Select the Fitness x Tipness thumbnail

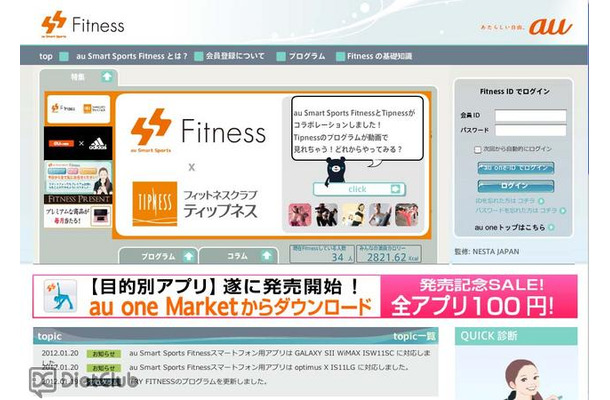tap(78, 109)
